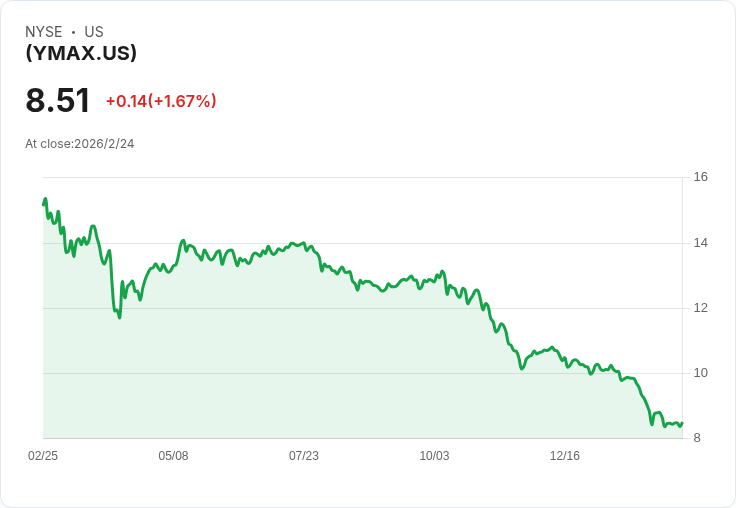
Task: Click the 12 y-axis price label
Action: point(701,308)
